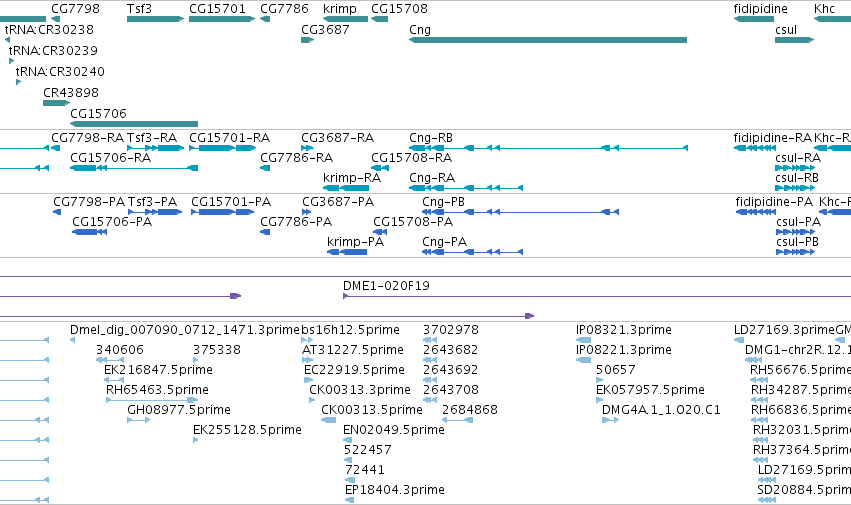Click transcript Tsf3-RA
Image resolution: width=851 pixels, height=505 pixels.
point(155,148)
